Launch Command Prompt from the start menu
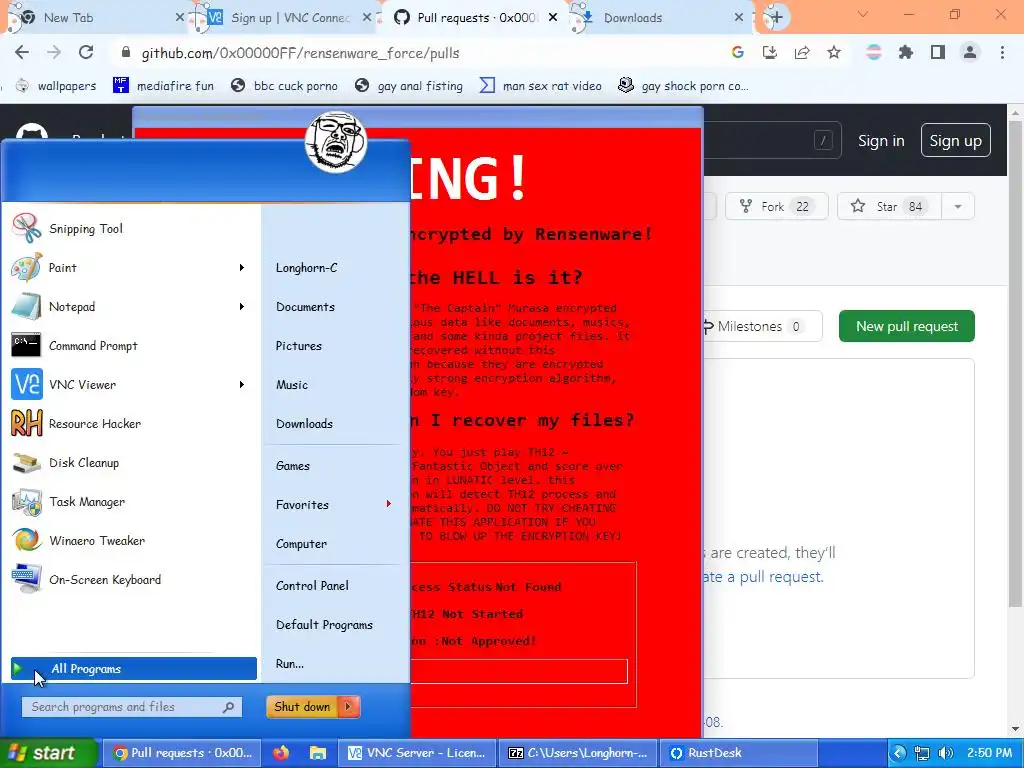This screenshot has width=1024, height=768. [x=93, y=345]
